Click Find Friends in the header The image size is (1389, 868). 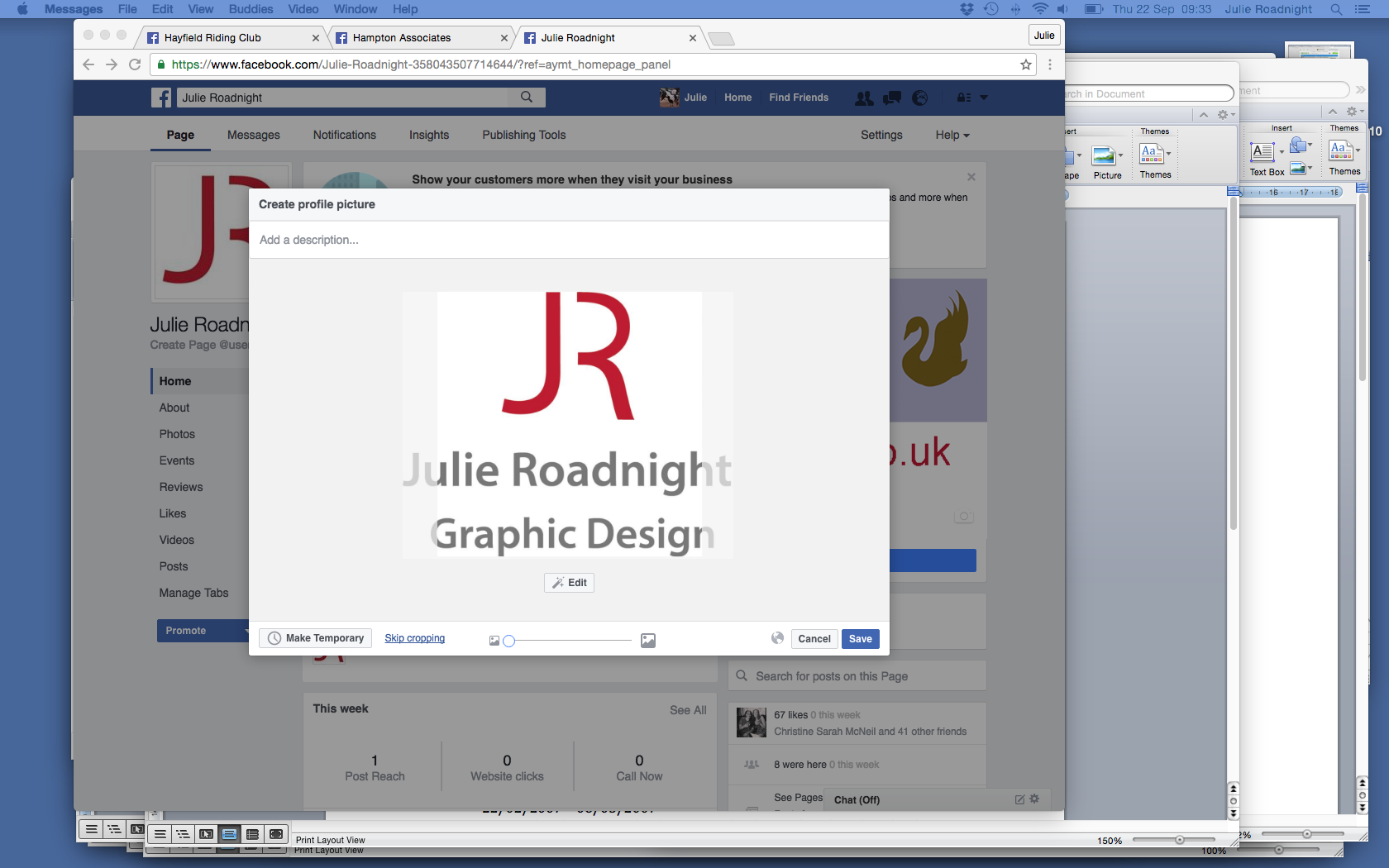[x=799, y=98]
